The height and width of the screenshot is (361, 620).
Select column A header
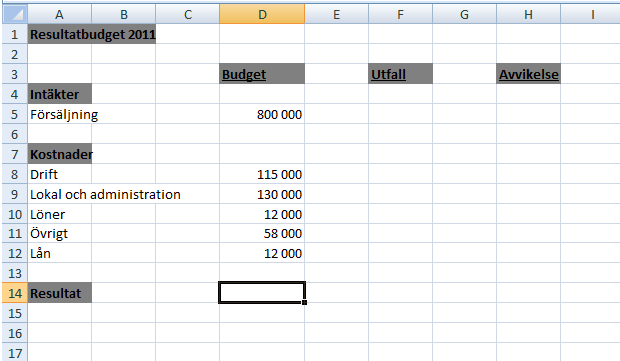59,15
